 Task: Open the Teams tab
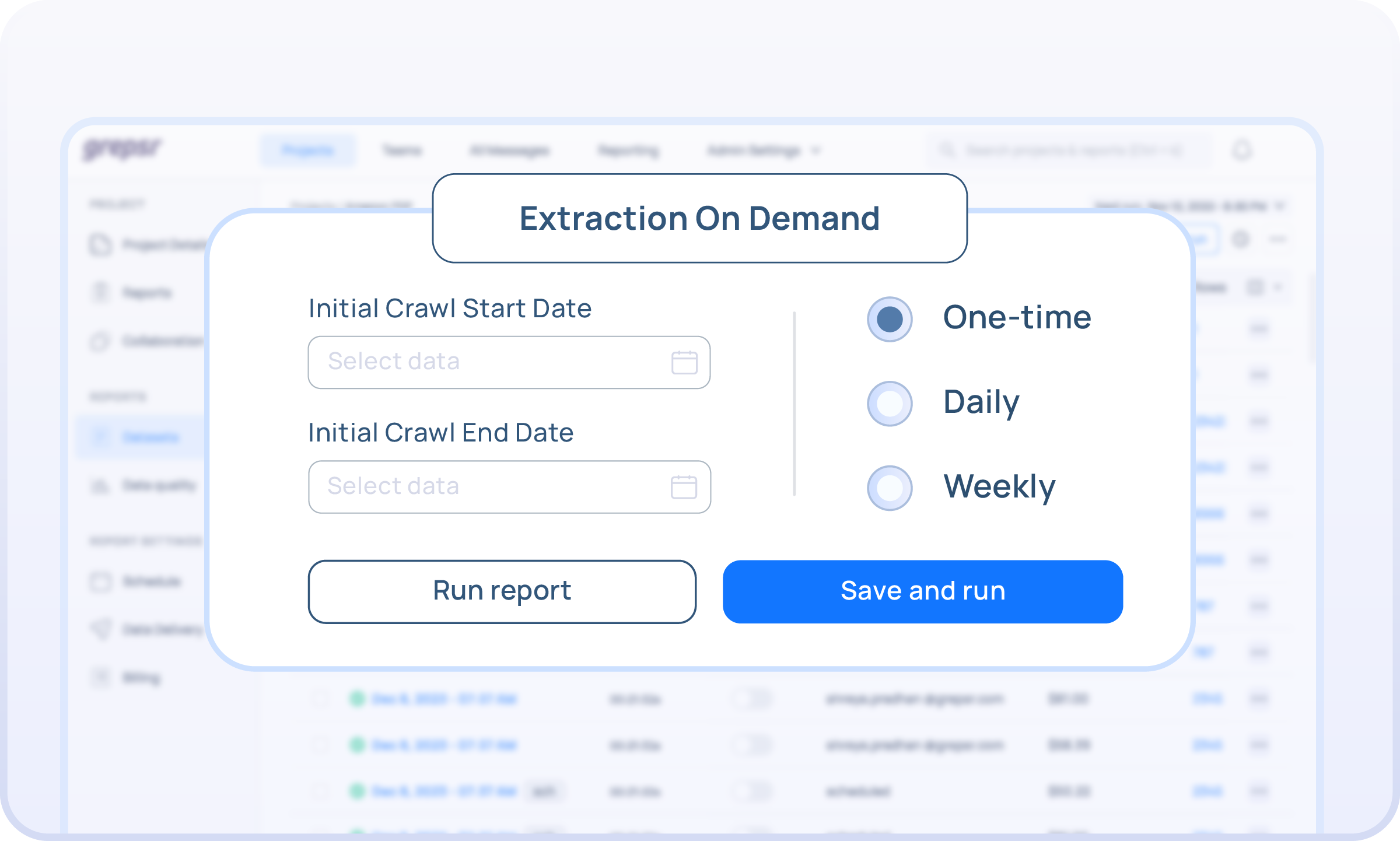[x=401, y=150]
